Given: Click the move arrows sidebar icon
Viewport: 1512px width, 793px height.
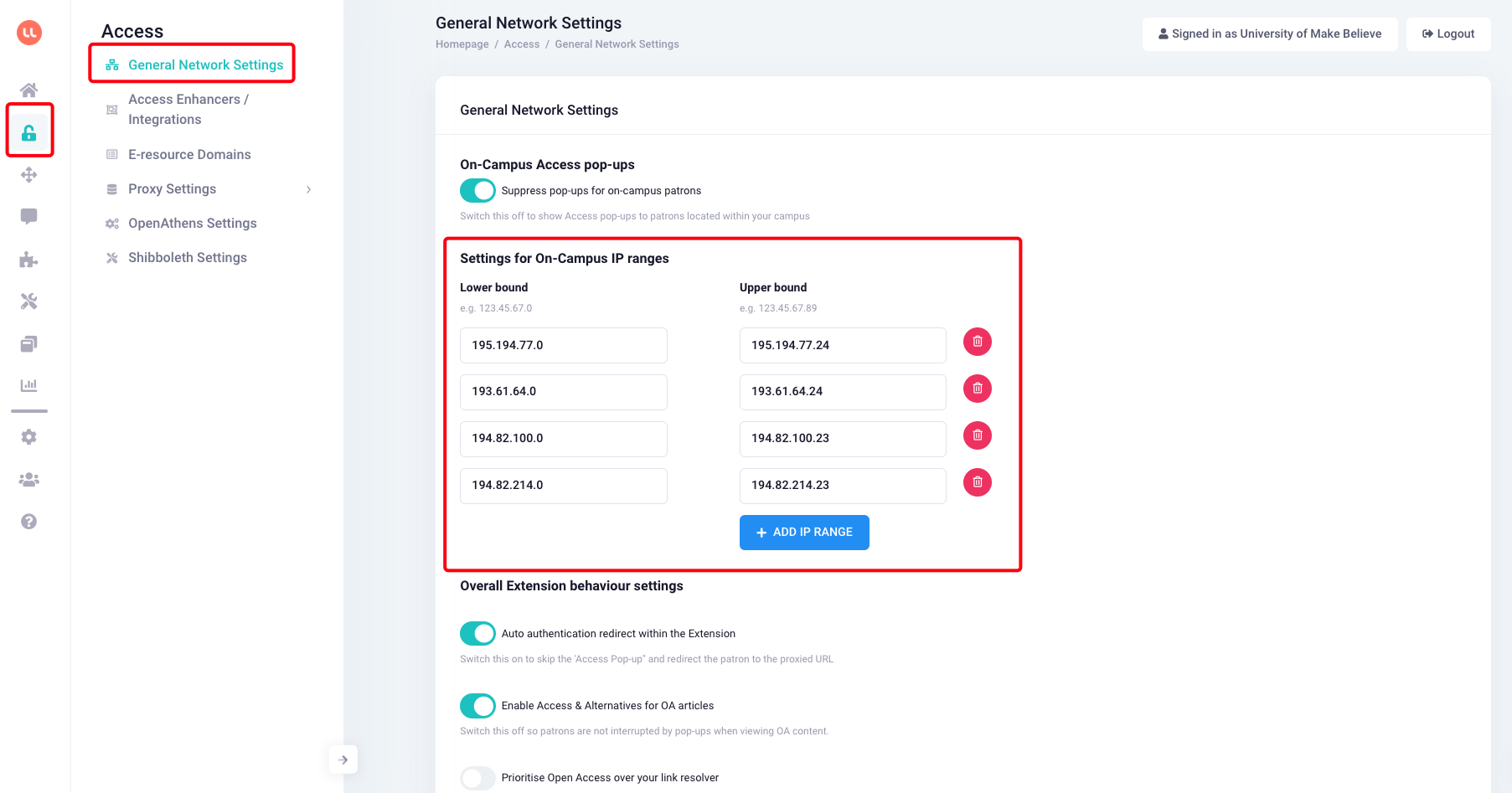Looking at the screenshot, I should (x=28, y=175).
